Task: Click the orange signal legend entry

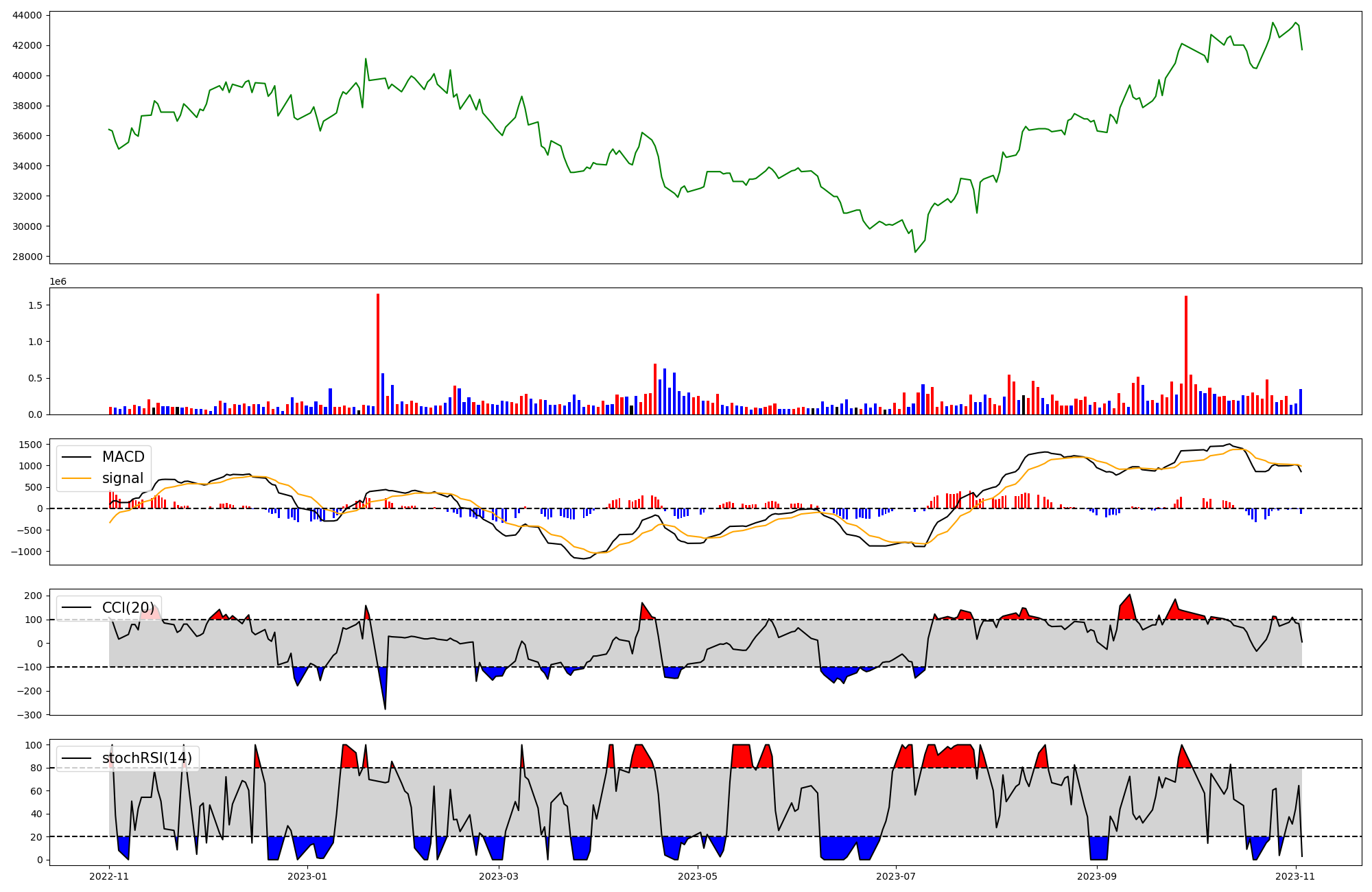Action: click(122, 478)
